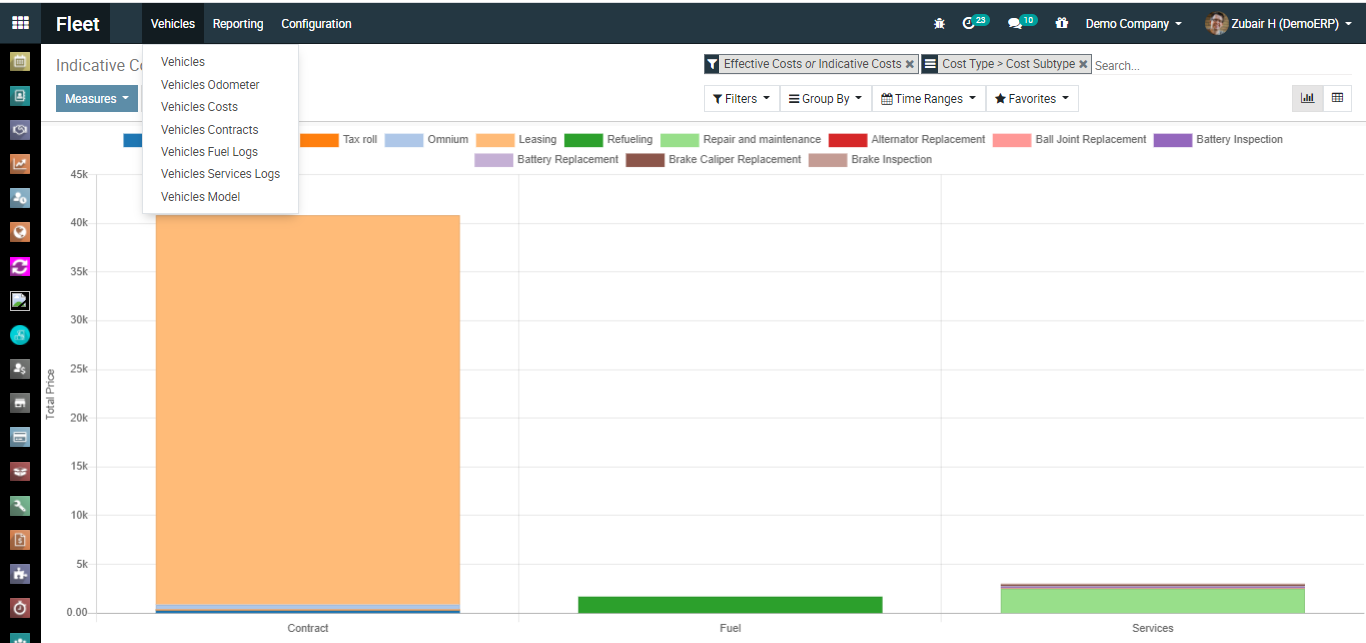Open the Favorites menu
The width and height of the screenshot is (1366, 643).
pos(1032,98)
